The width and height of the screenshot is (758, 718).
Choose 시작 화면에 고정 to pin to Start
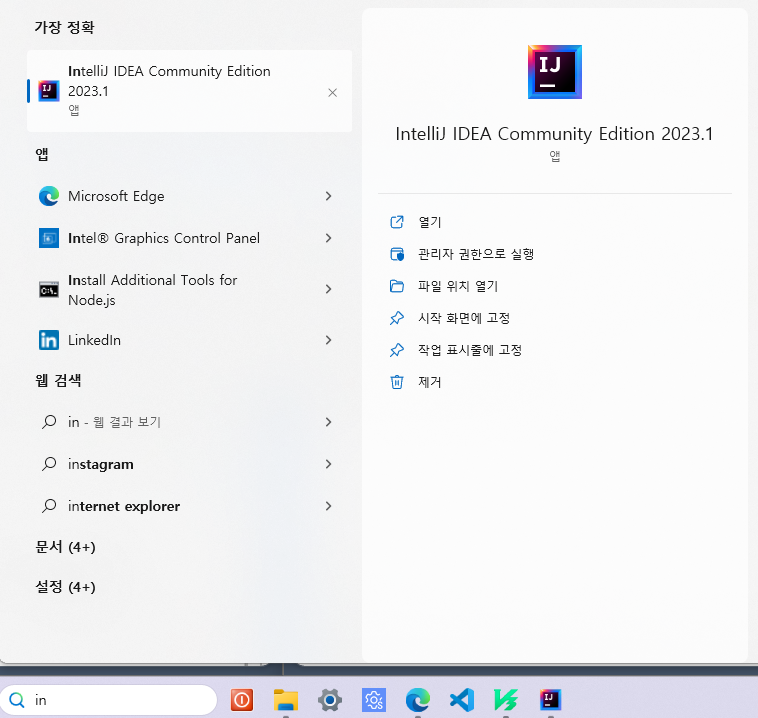click(x=464, y=318)
